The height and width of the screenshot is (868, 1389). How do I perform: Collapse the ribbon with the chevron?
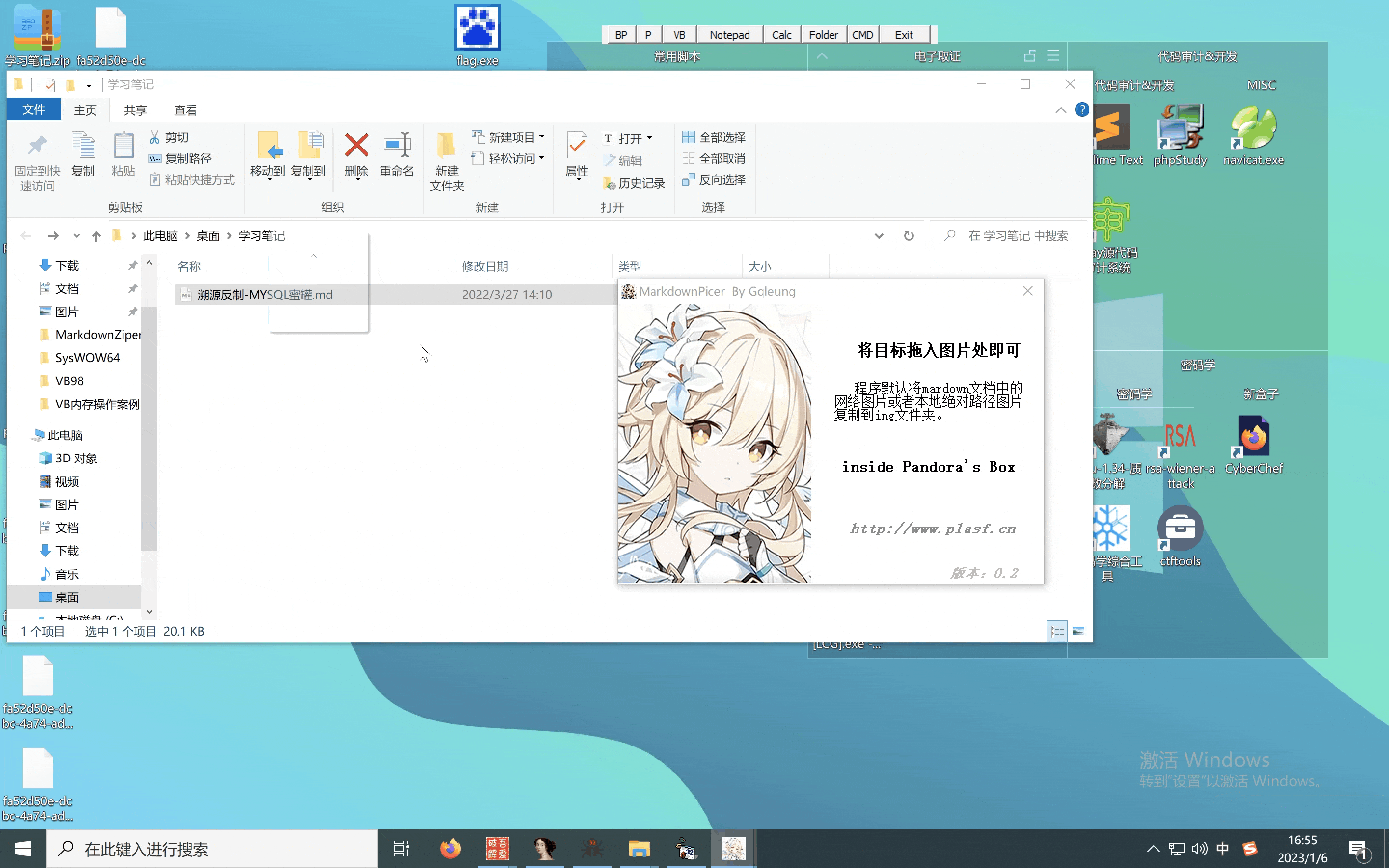click(1060, 110)
